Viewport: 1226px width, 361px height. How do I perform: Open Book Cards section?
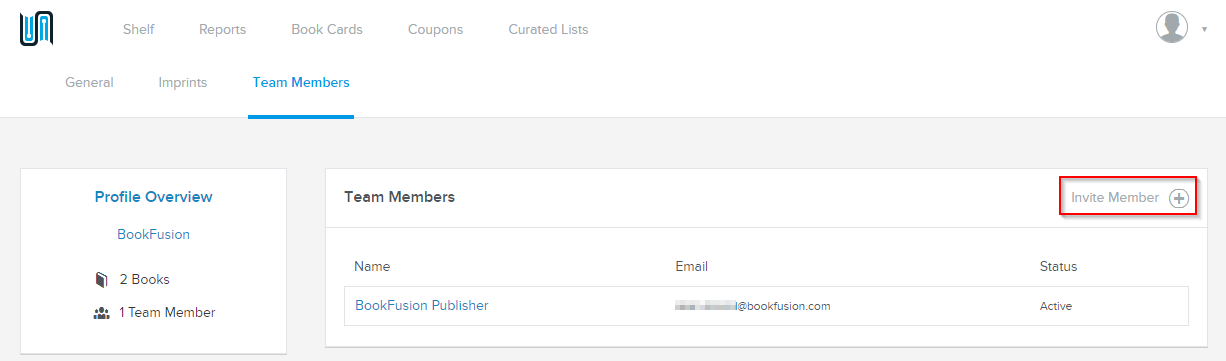click(327, 29)
